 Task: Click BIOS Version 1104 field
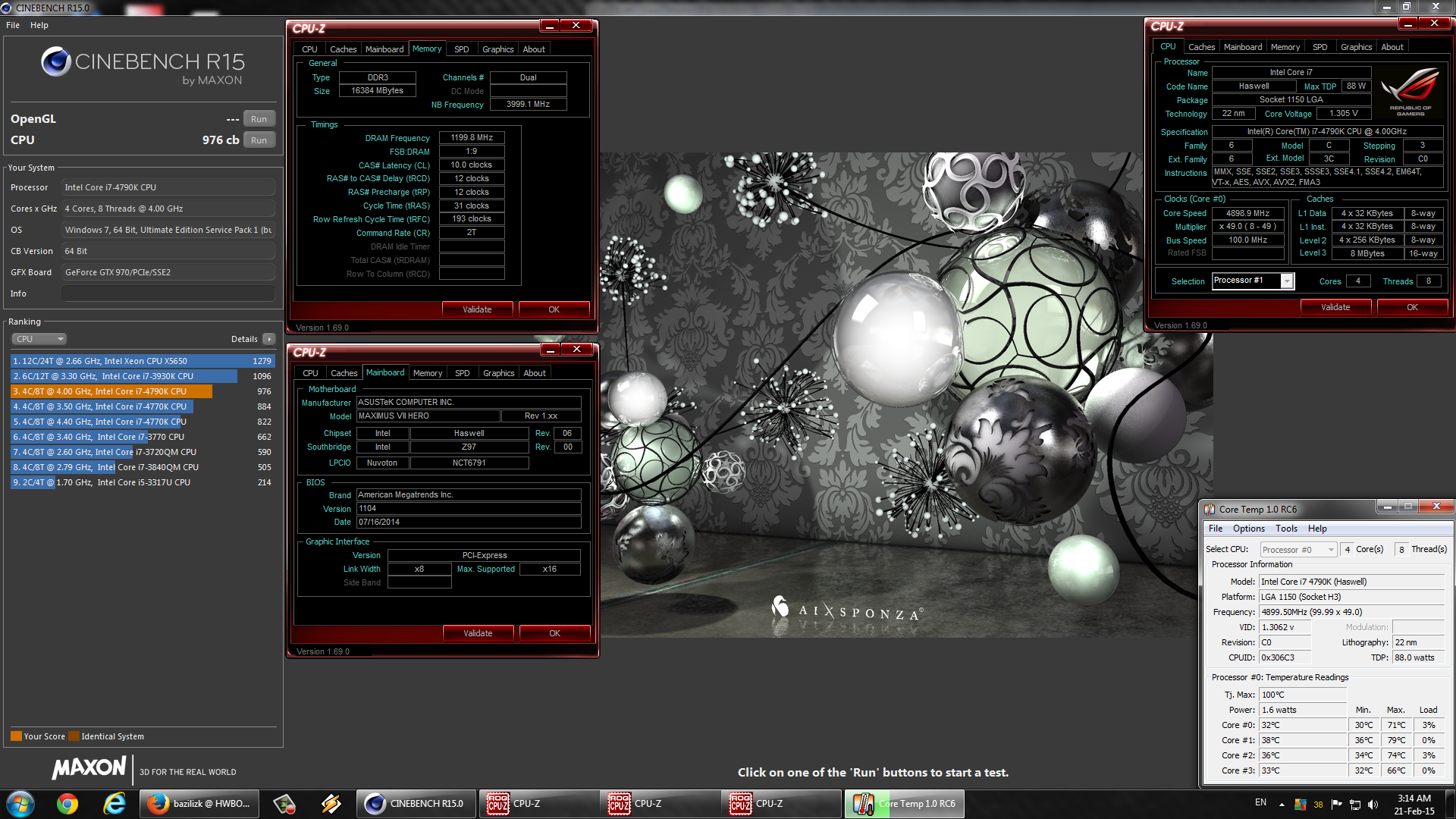(469, 509)
